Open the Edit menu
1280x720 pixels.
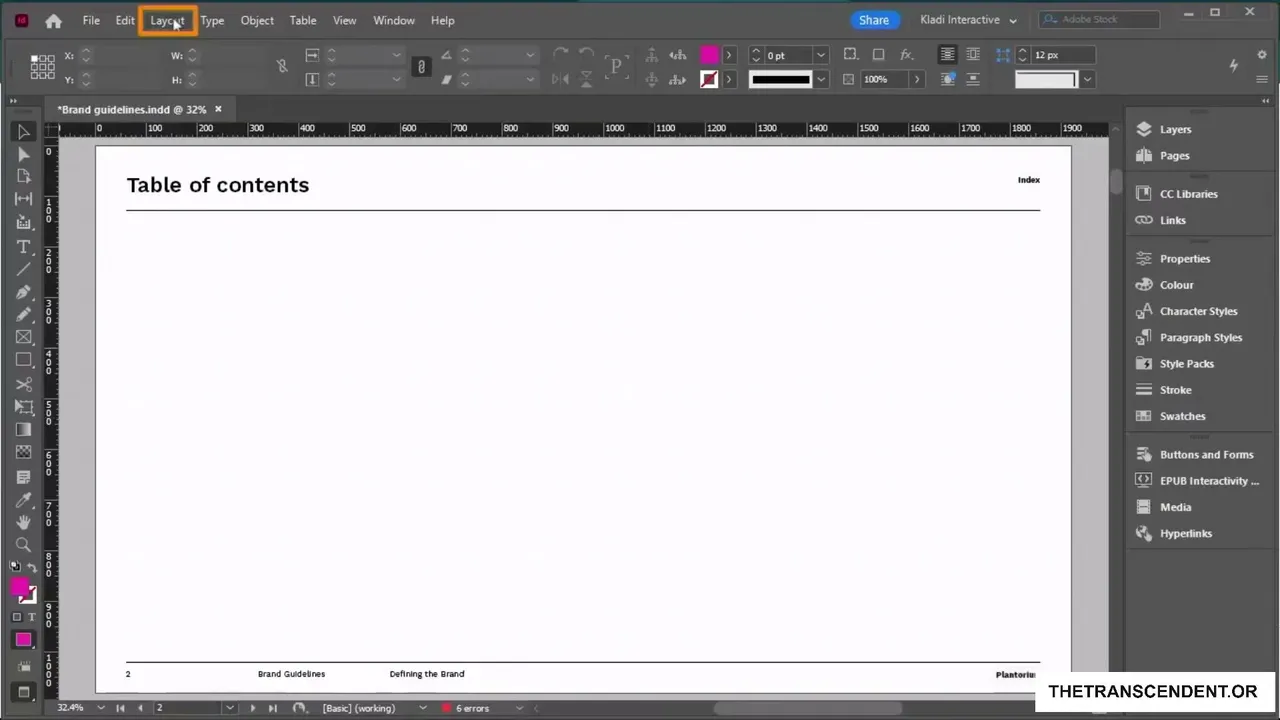(125, 20)
